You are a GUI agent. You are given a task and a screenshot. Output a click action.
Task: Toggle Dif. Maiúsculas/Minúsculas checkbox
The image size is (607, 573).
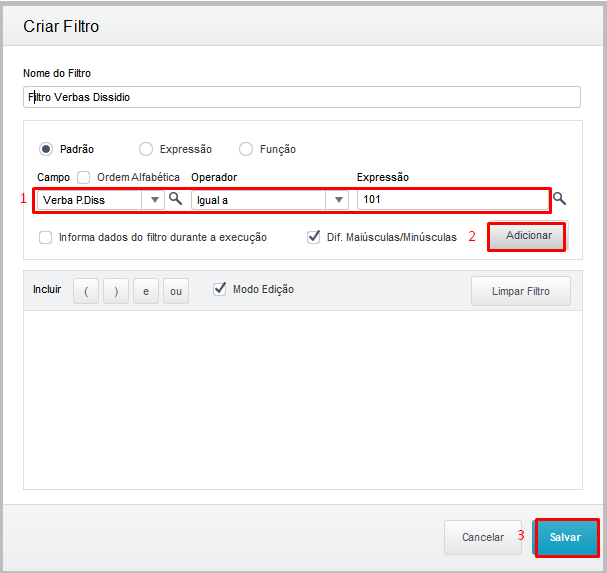313,237
